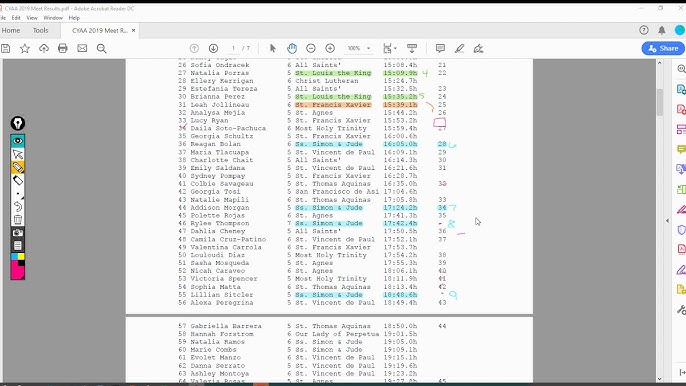Open the fit page options dropdown

389,49
